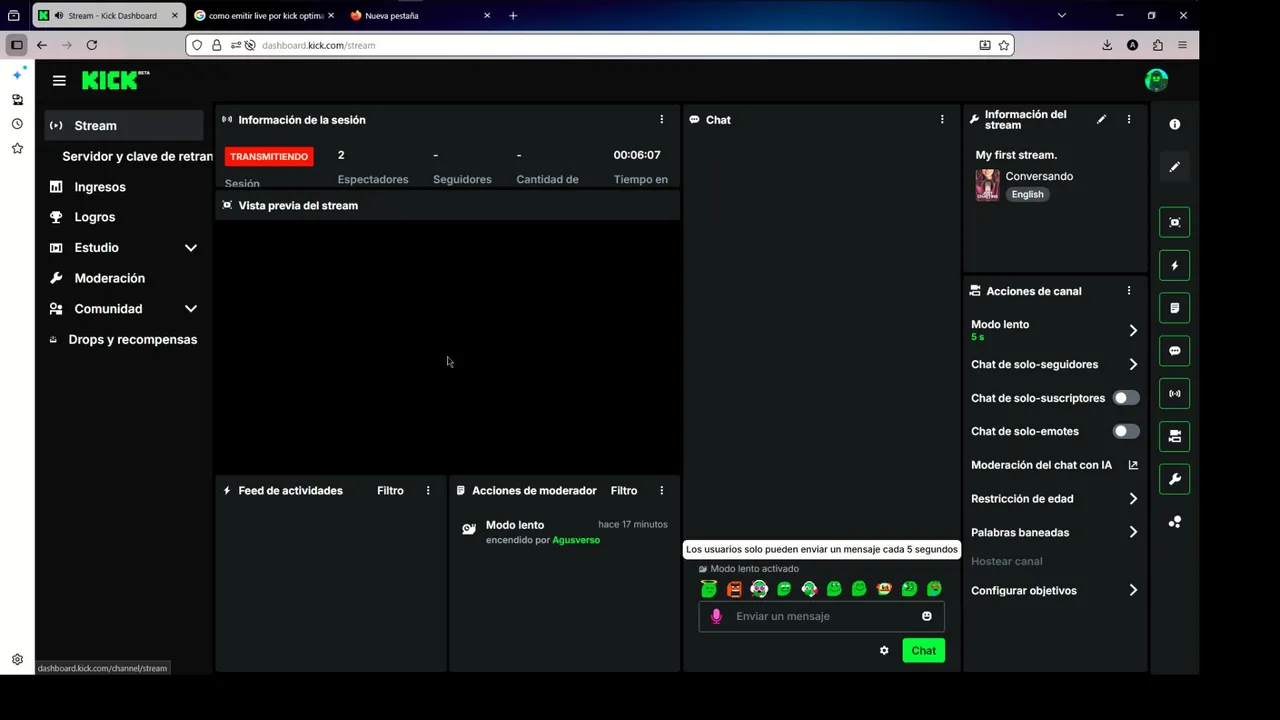Open Acciones de moderador options menu
Viewport: 1280px width, 720px height.
pos(661,491)
